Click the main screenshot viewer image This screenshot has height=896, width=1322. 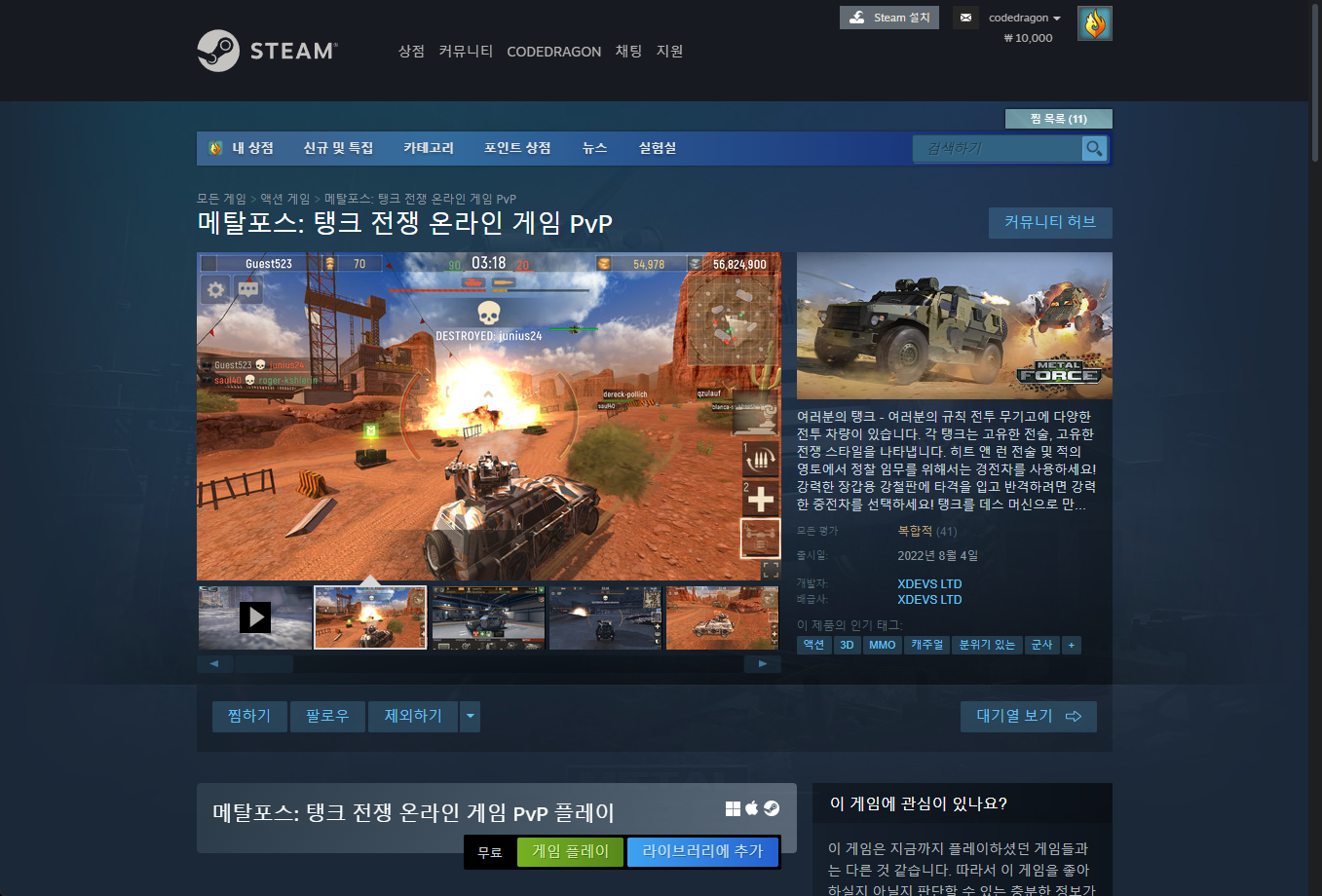pyautogui.click(x=489, y=417)
